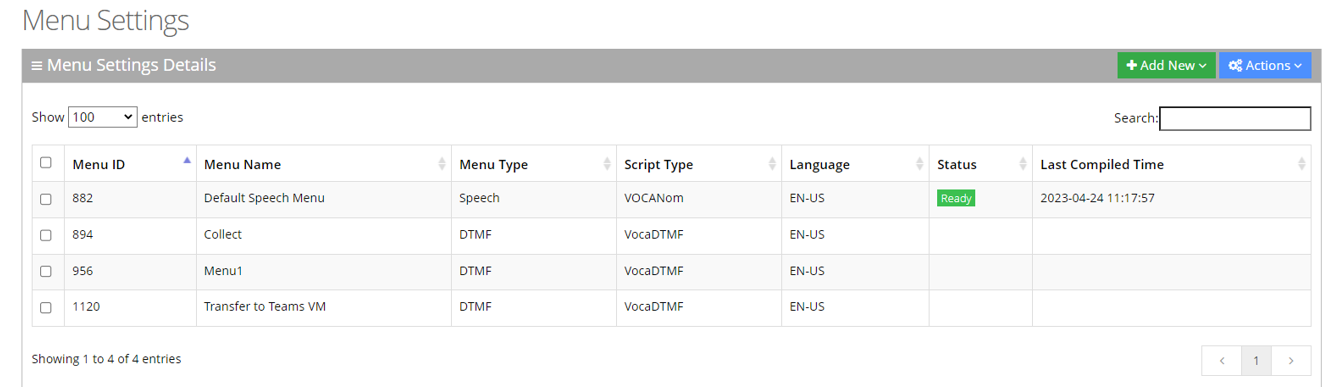Viewport: 1329px width, 387px height.
Task: Open the Show entries dropdown
Action: coord(103,117)
